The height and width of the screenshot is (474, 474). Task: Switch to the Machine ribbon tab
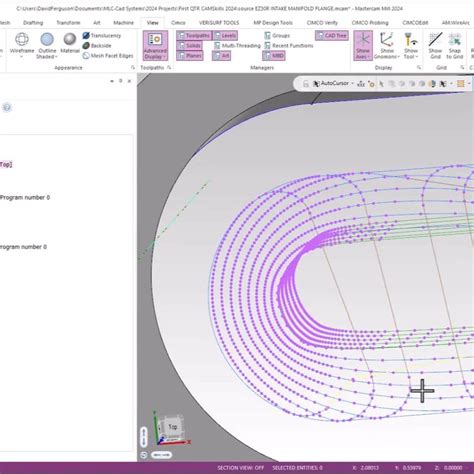(x=123, y=23)
